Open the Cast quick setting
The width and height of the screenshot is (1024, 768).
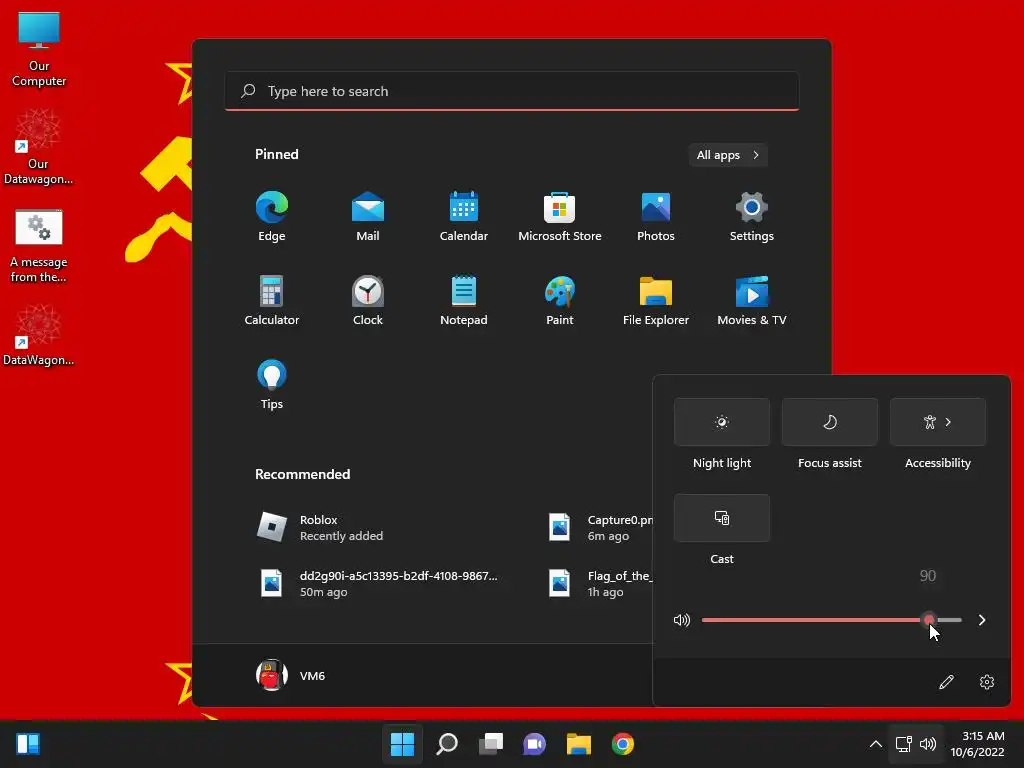tap(722, 518)
